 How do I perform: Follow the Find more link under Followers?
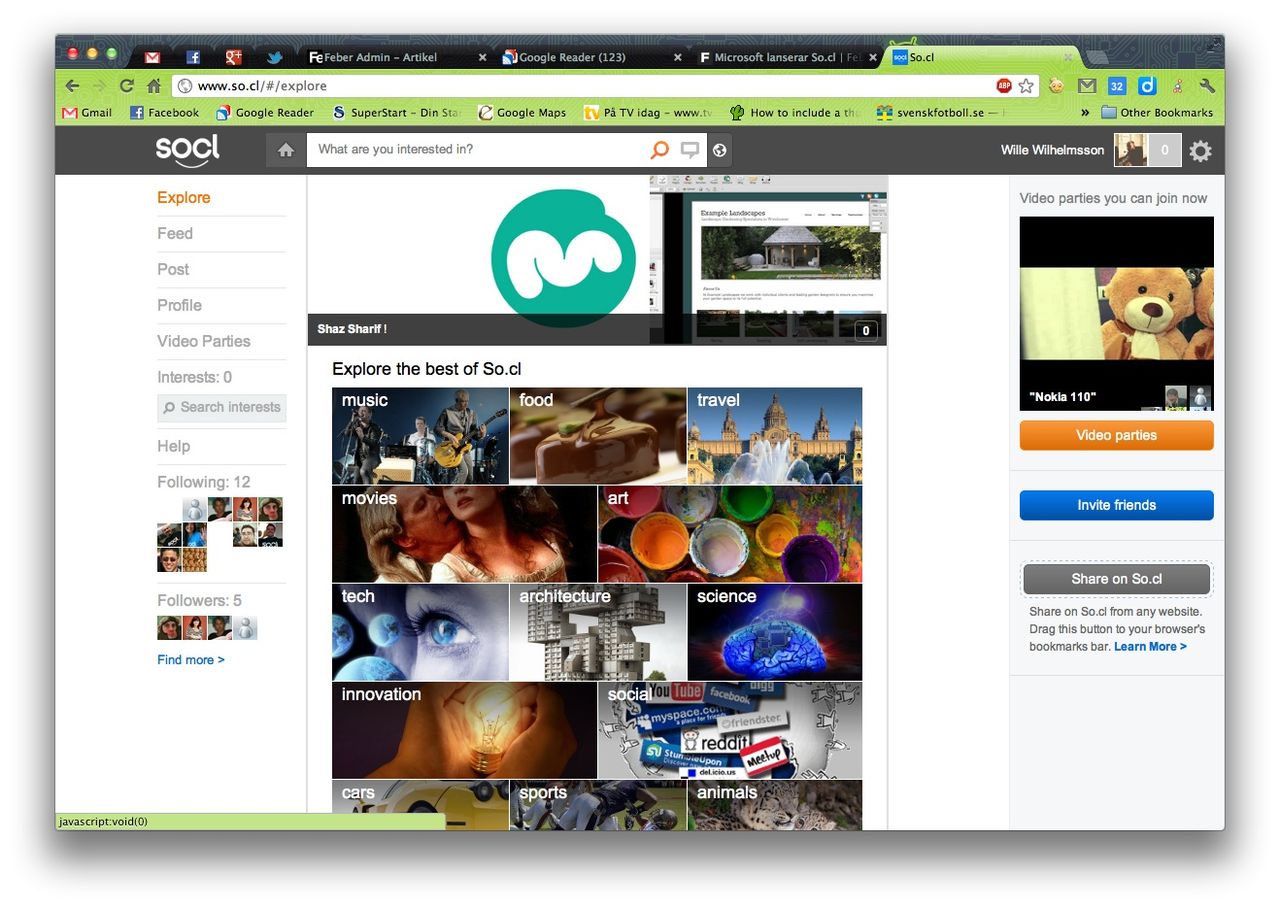tap(191, 660)
